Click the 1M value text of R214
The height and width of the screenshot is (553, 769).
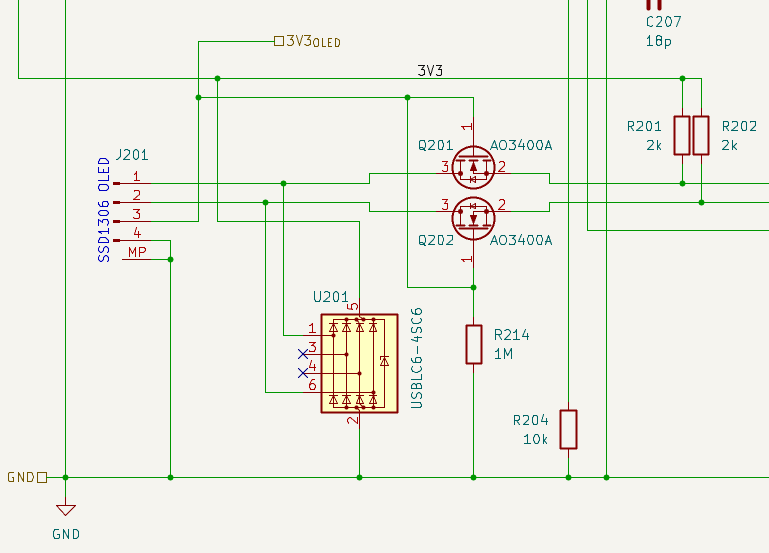point(503,354)
